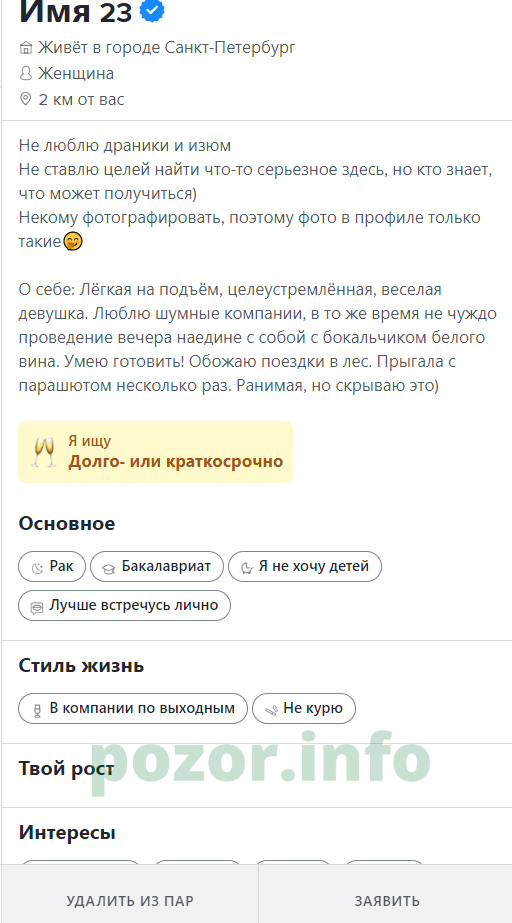Click the wine glass icon in drinking tag

click(37, 709)
